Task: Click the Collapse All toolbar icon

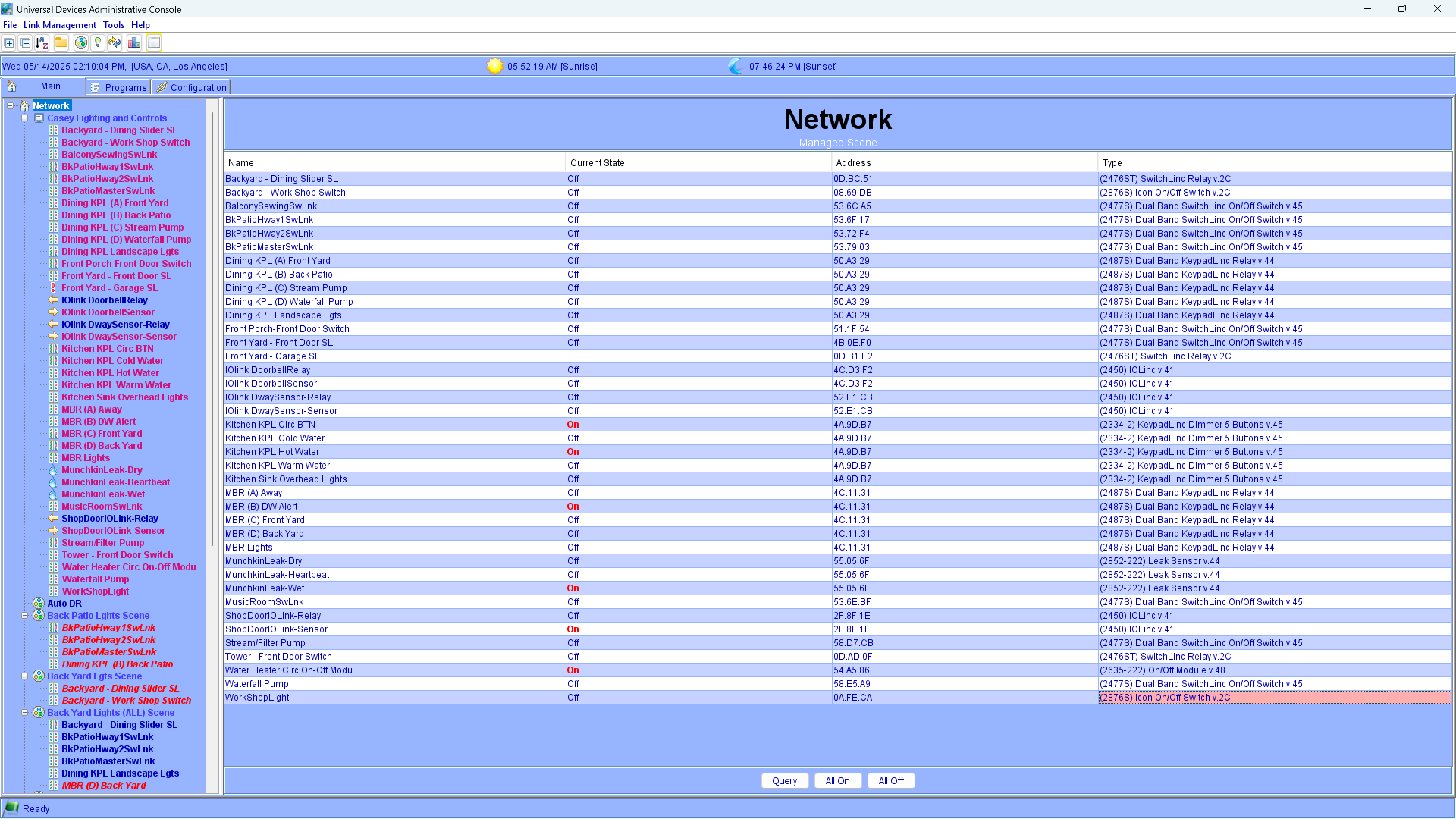Action: click(x=25, y=43)
